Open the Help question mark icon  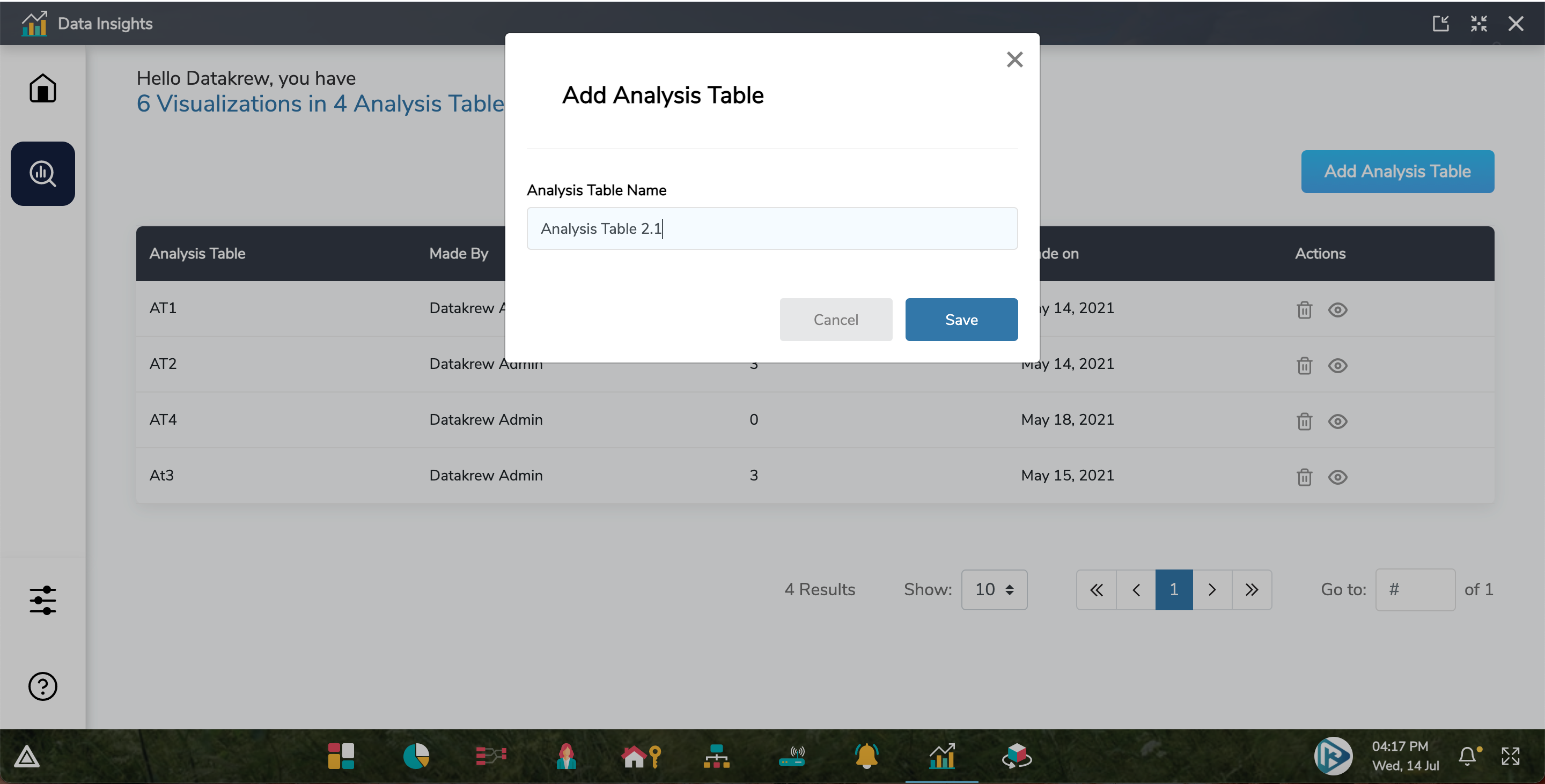(x=42, y=686)
